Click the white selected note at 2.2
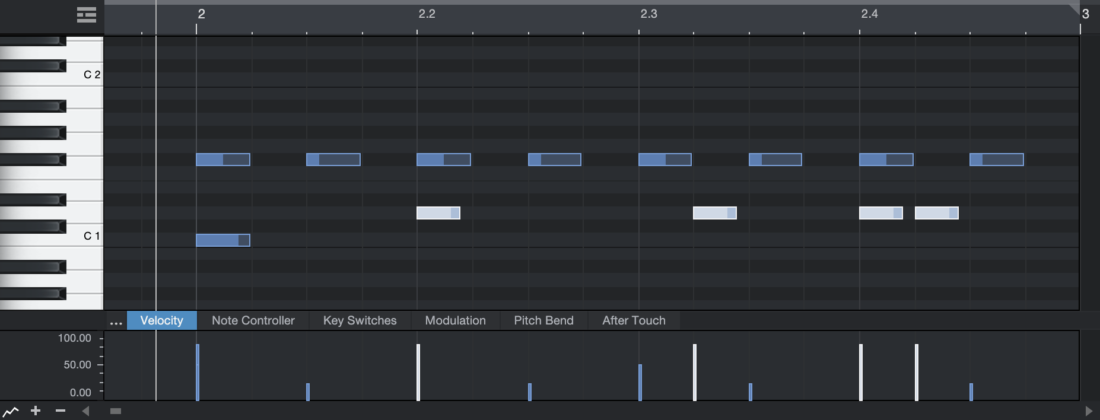 click(x=438, y=212)
